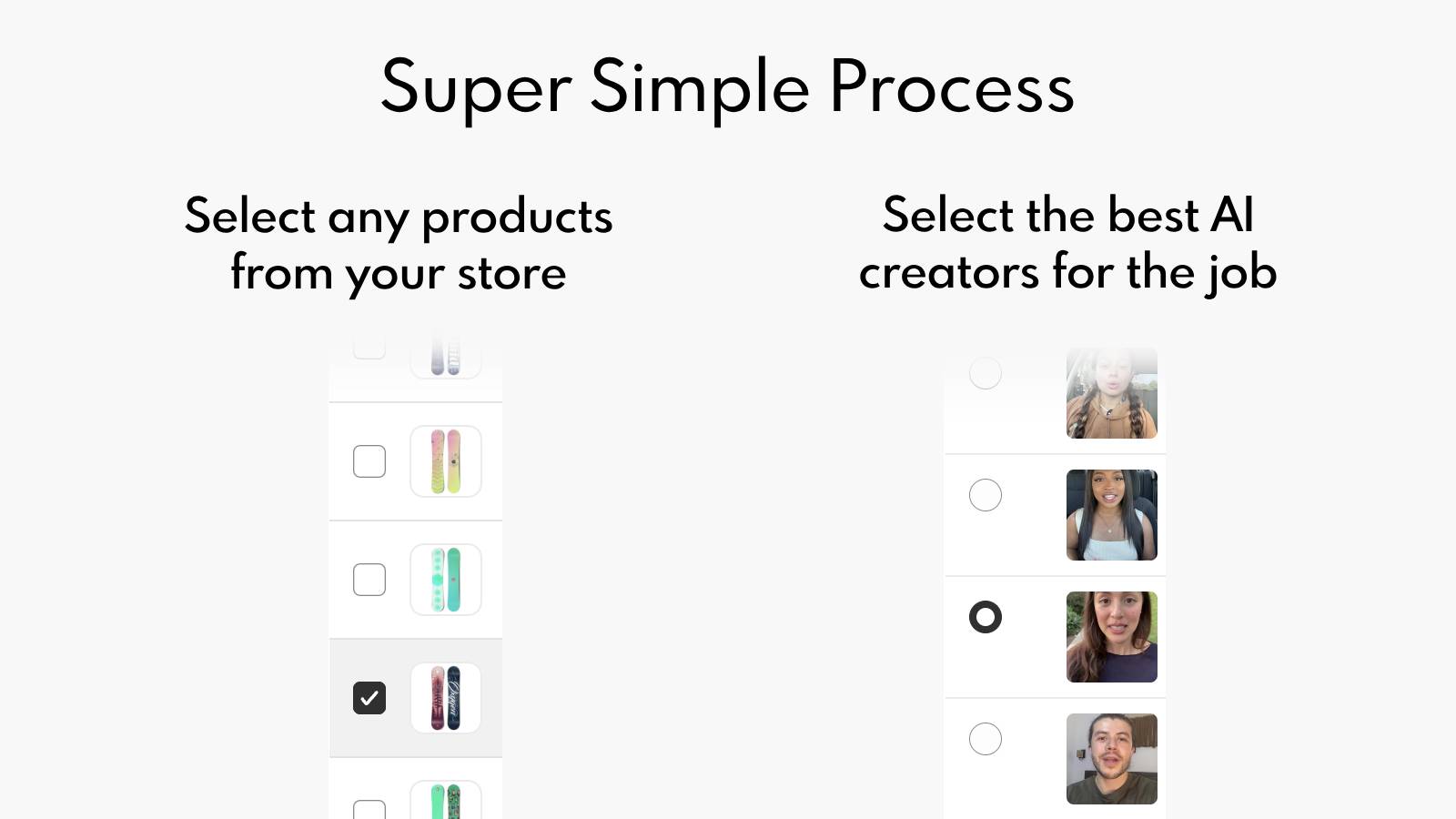The image size is (1456, 819).
Task: Open the car creator's video thumbnail
Action: (1111, 514)
